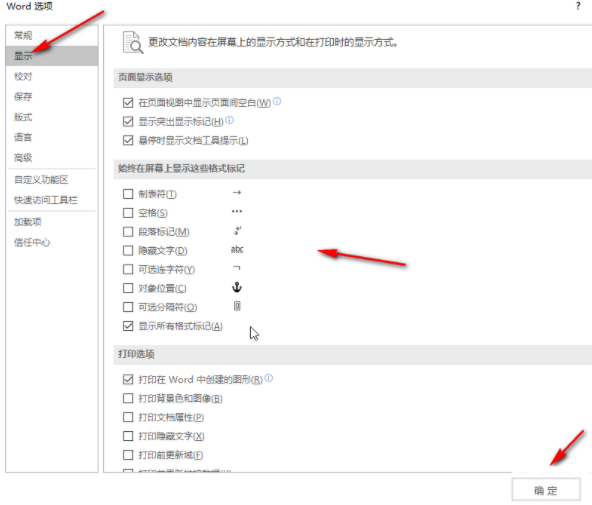Click the hidden text abc icon
Screen dimensions: 592x505
[237, 249]
